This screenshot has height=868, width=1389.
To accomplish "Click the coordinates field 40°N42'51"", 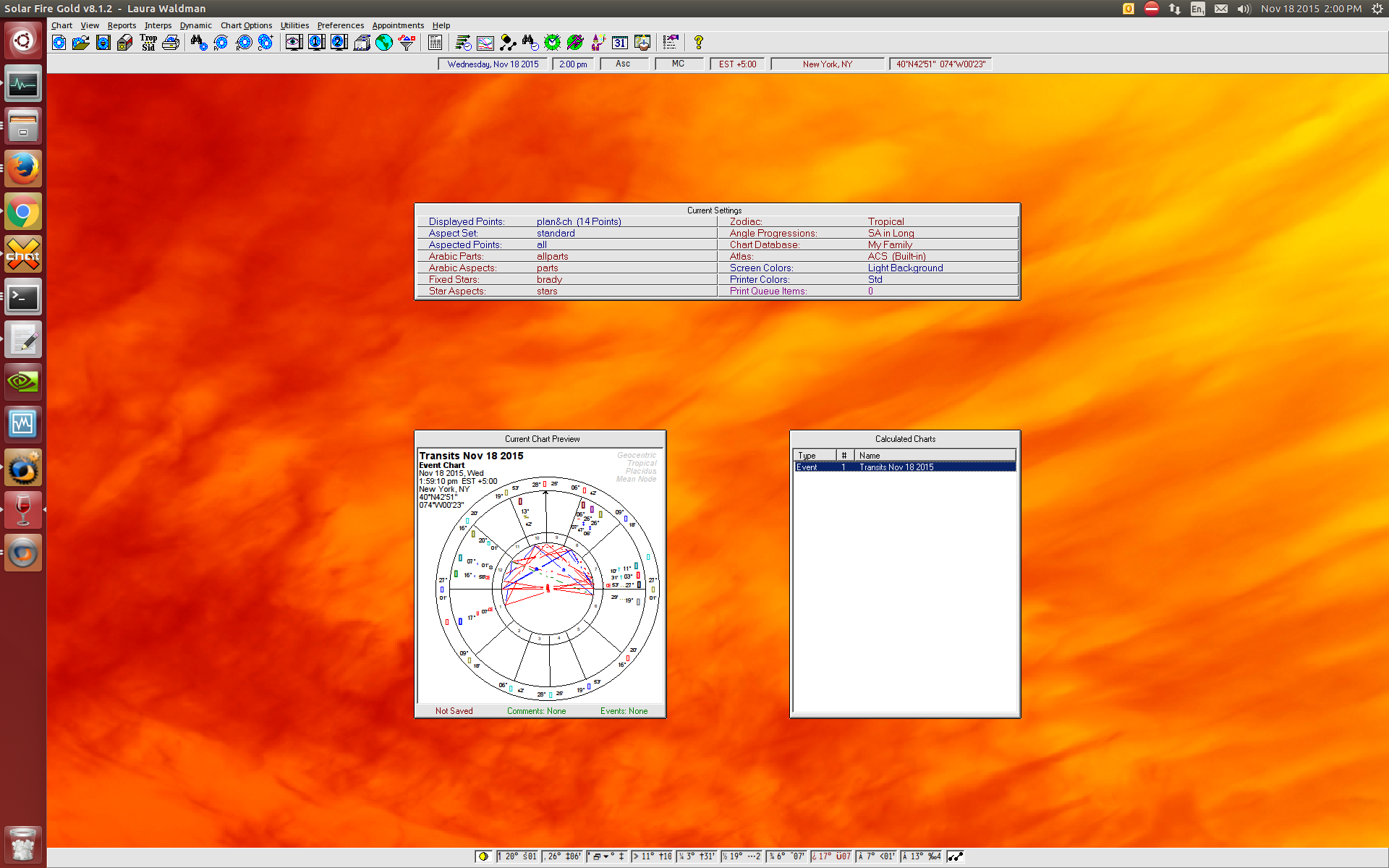I will pos(940,64).
